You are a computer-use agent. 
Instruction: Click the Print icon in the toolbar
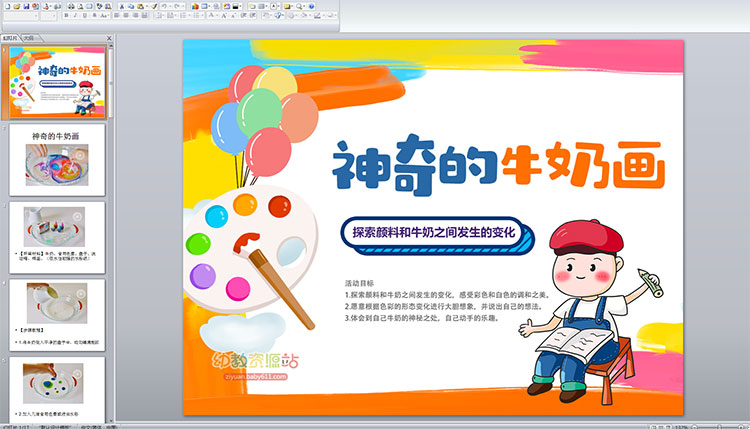[71, 6]
